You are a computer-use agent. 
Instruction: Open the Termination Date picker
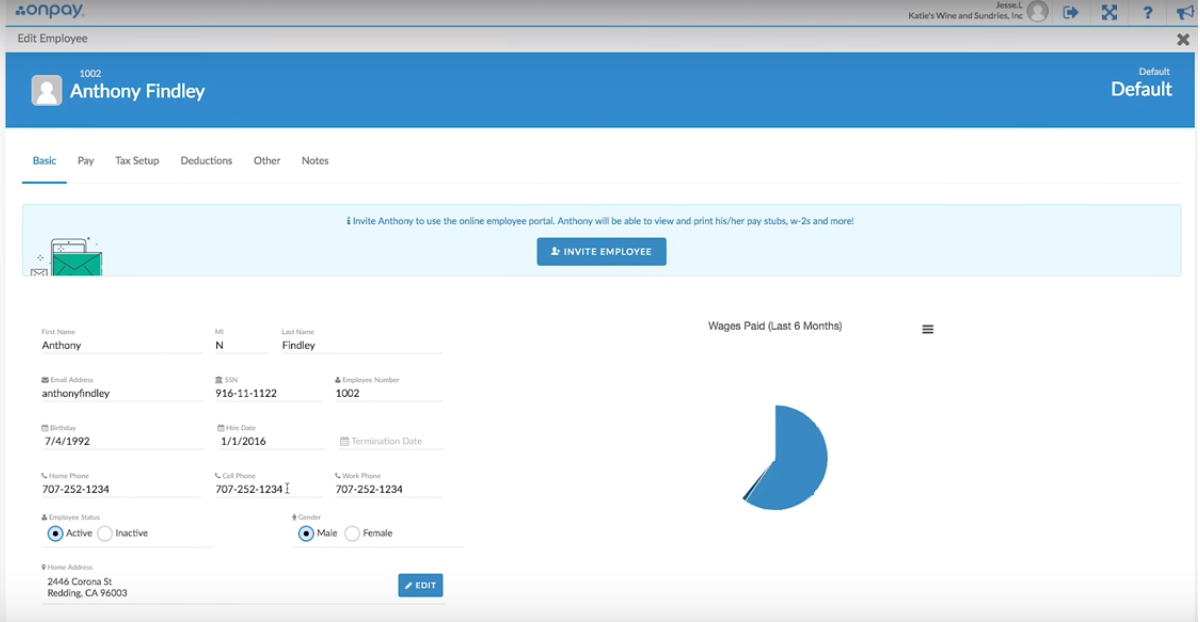click(390, 441)
